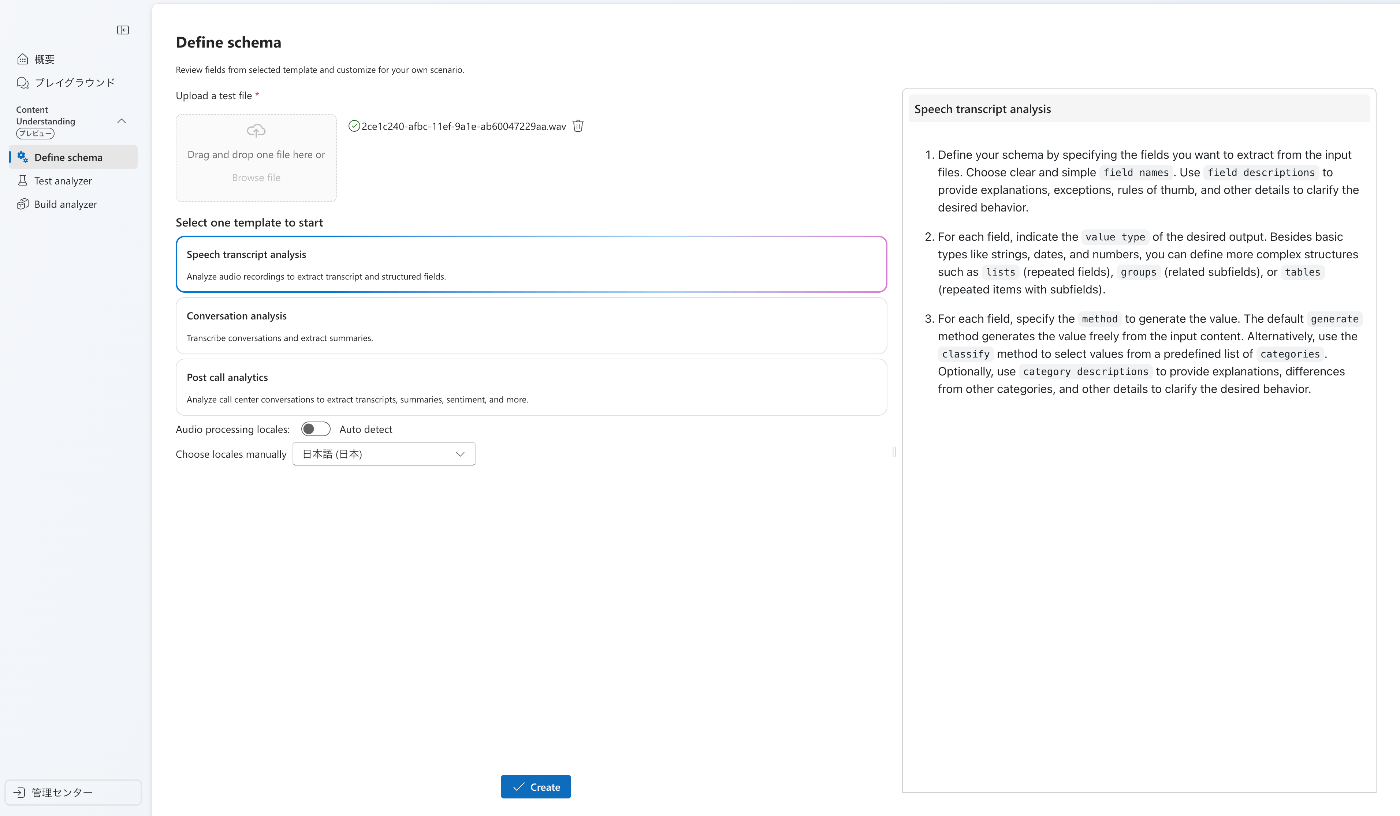This screenshot has width=1400, height=816.
Task: Delete the uploaded wav file with trash icon
Action: (x=578, y=126)
